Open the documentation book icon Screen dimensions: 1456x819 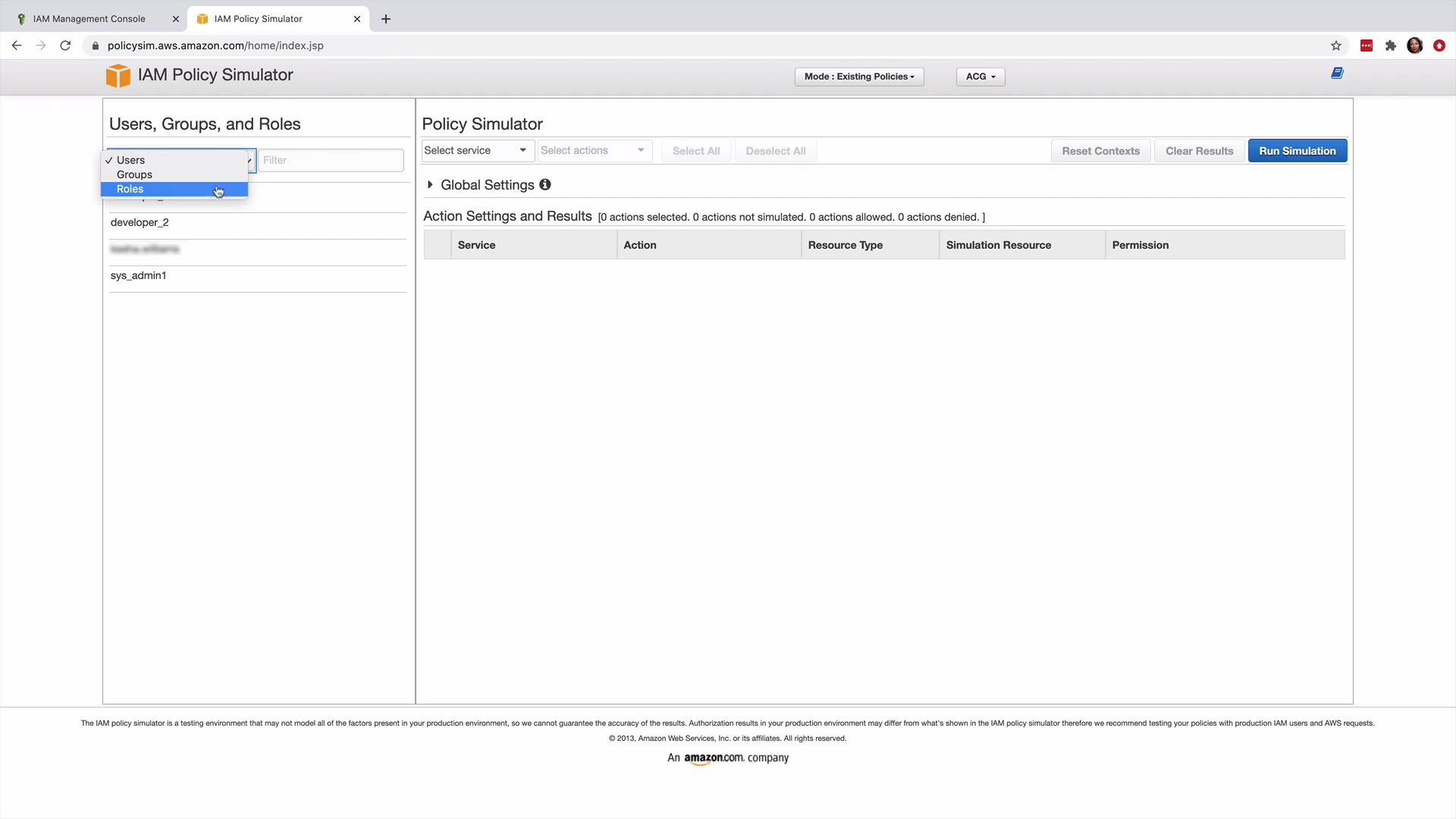click(1337, 74)
